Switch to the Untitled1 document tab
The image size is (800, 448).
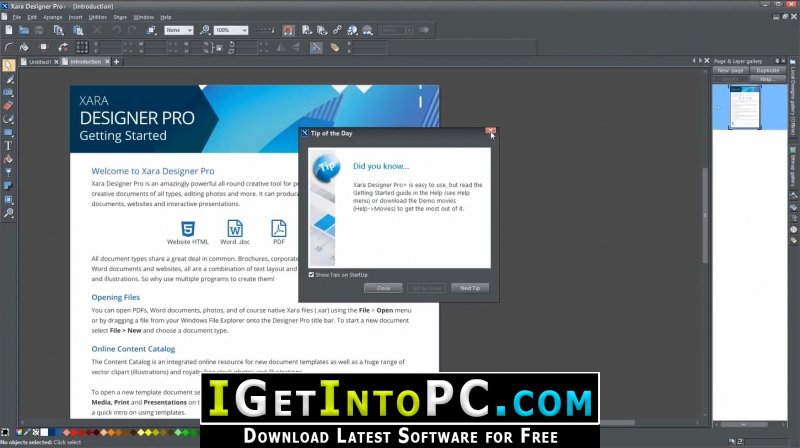click(39, 62)
